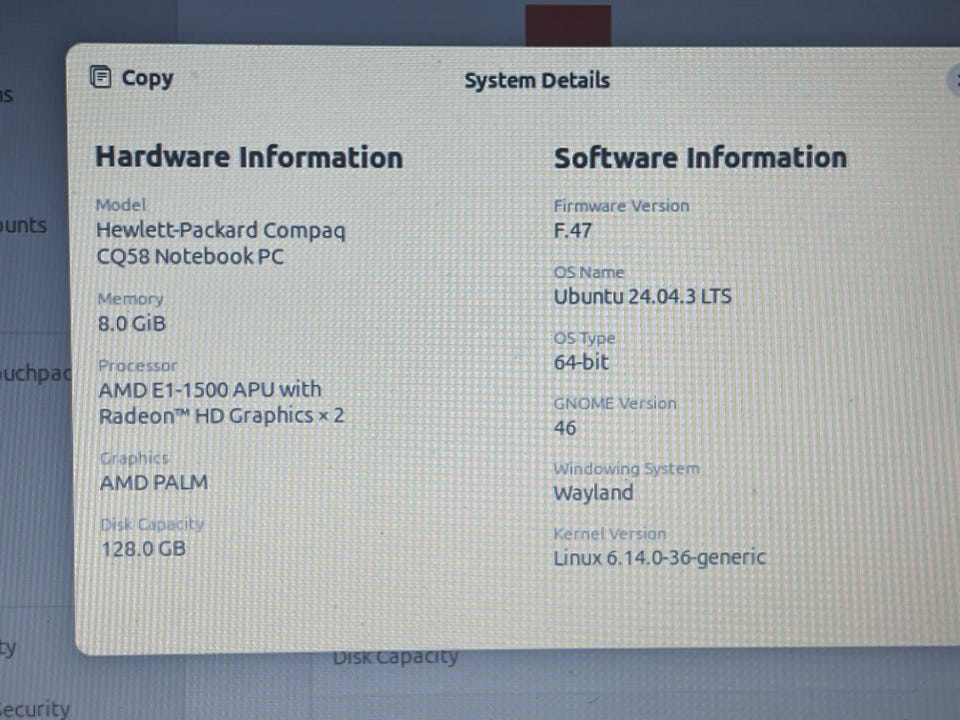This screenshot has width=960, height=720.
Task: Click the 128.0 GB disk value
Action: pos(143,549)
